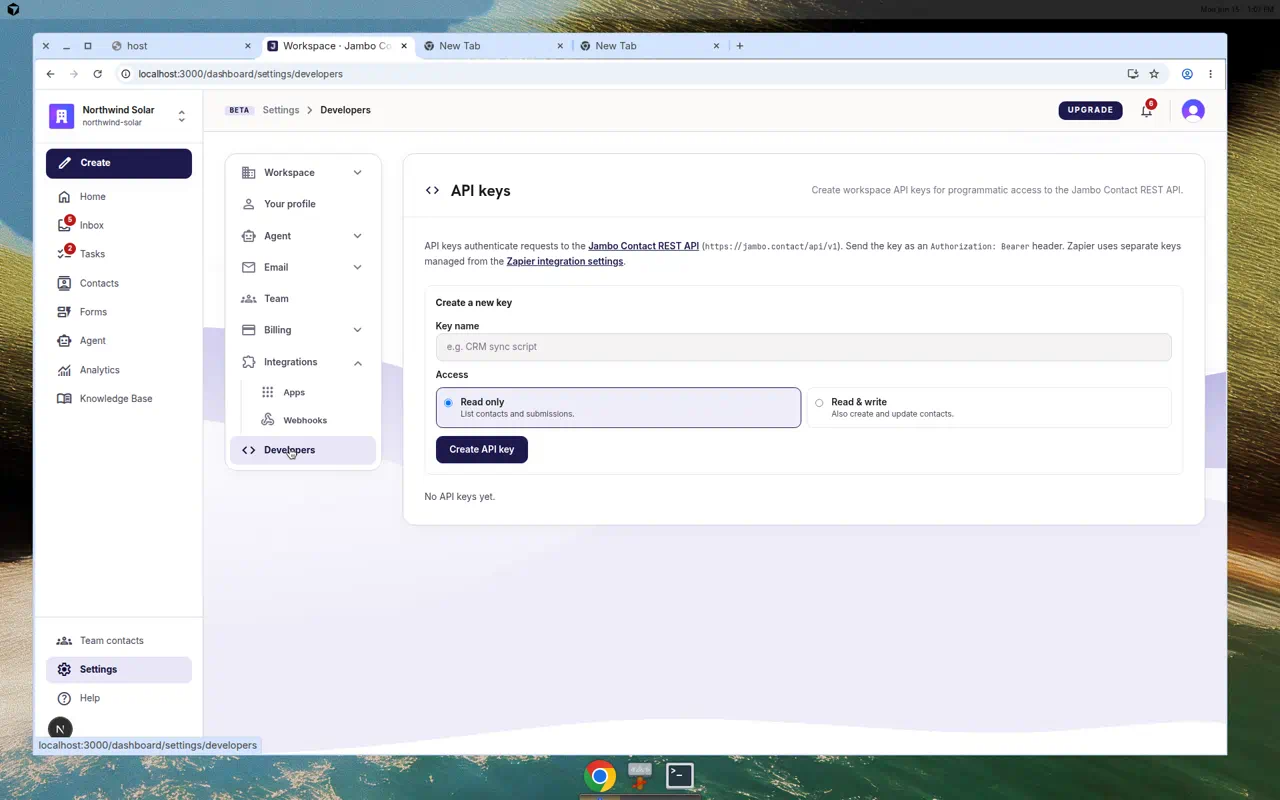Open Chrome three-dot menu
Viewport: 1280px width, 800px height.
[1210, 74]
